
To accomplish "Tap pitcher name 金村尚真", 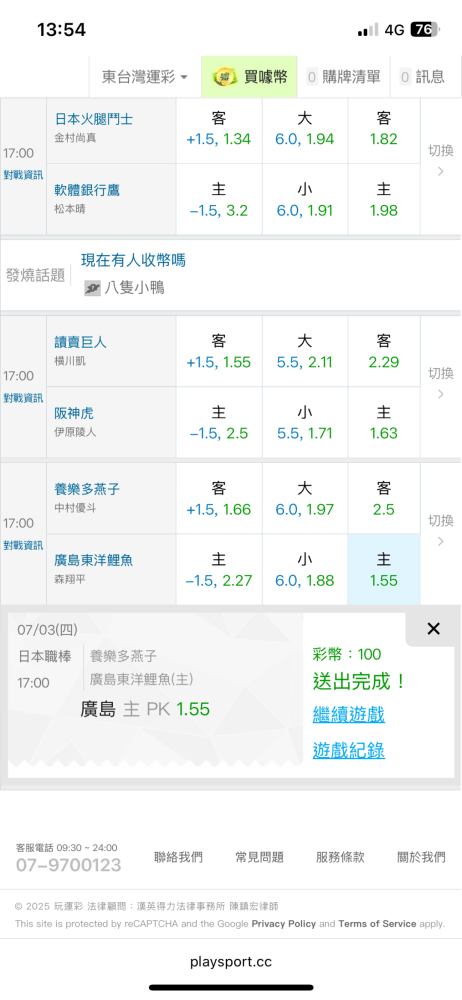I will [x=75, y=137].
